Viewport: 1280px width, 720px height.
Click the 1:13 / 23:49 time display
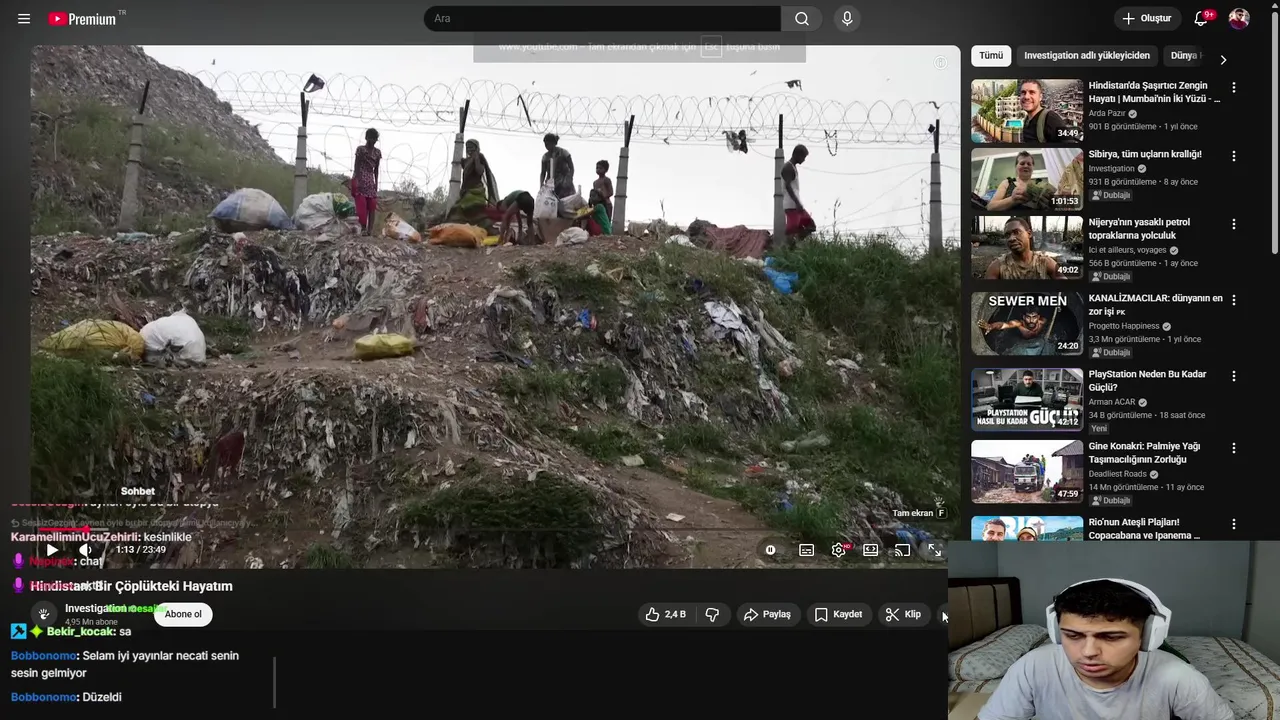(140, 550)
